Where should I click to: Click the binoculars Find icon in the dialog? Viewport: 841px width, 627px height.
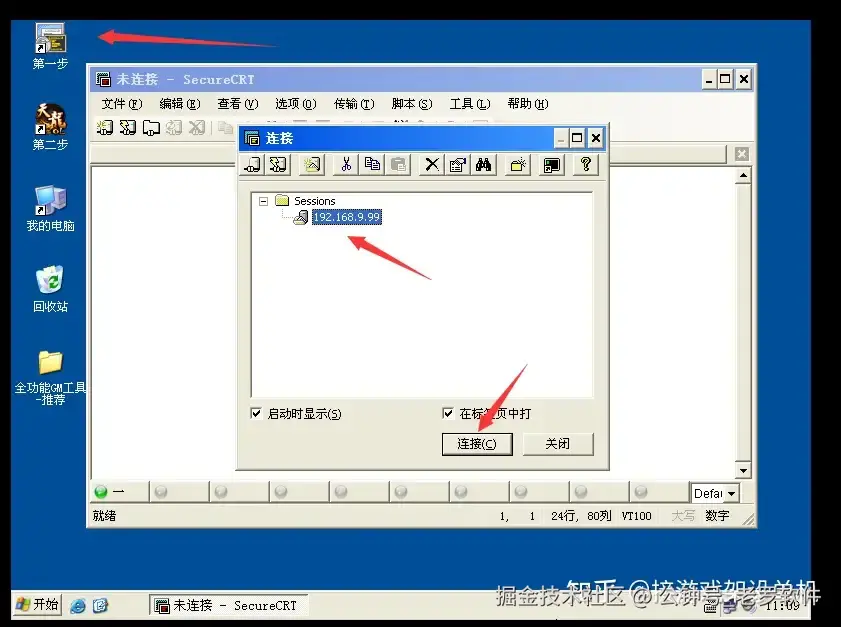point(483,164)
